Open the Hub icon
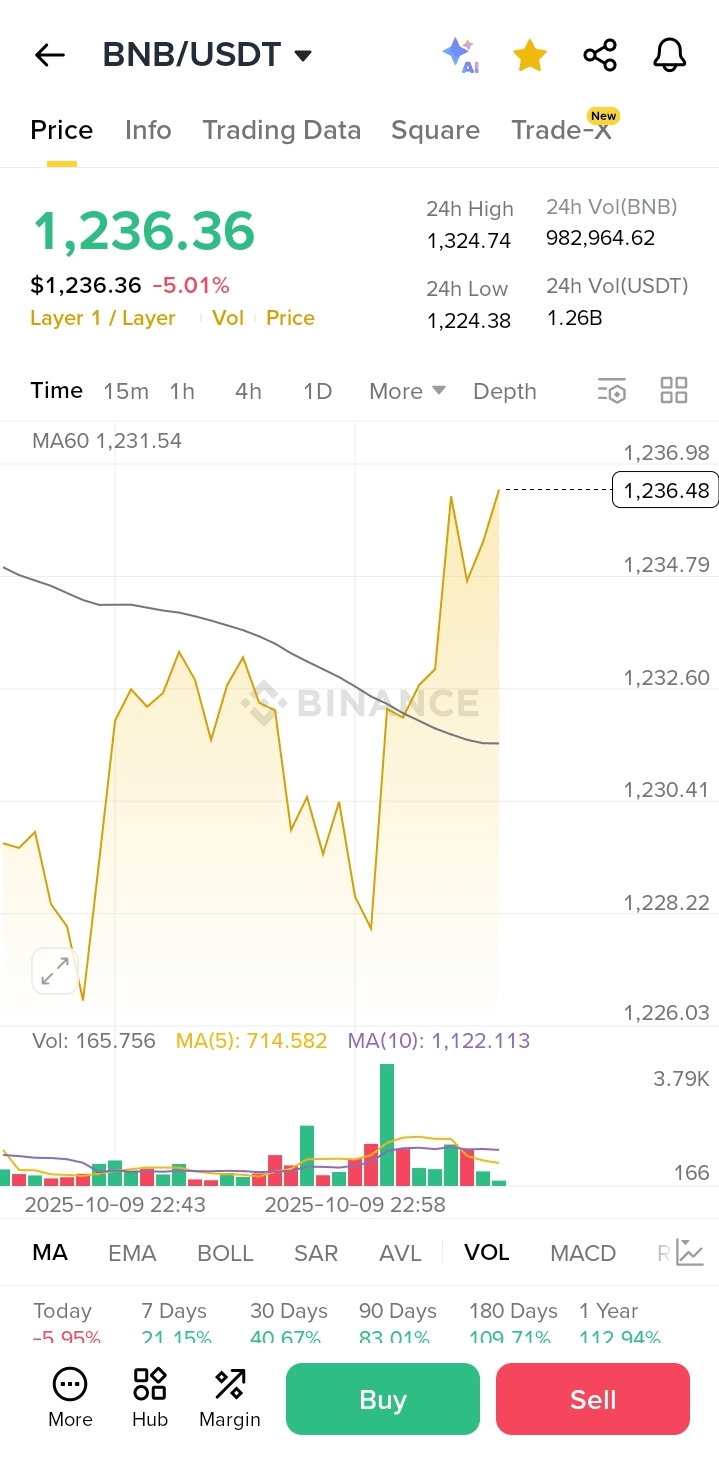 (x=150, y=1397)
